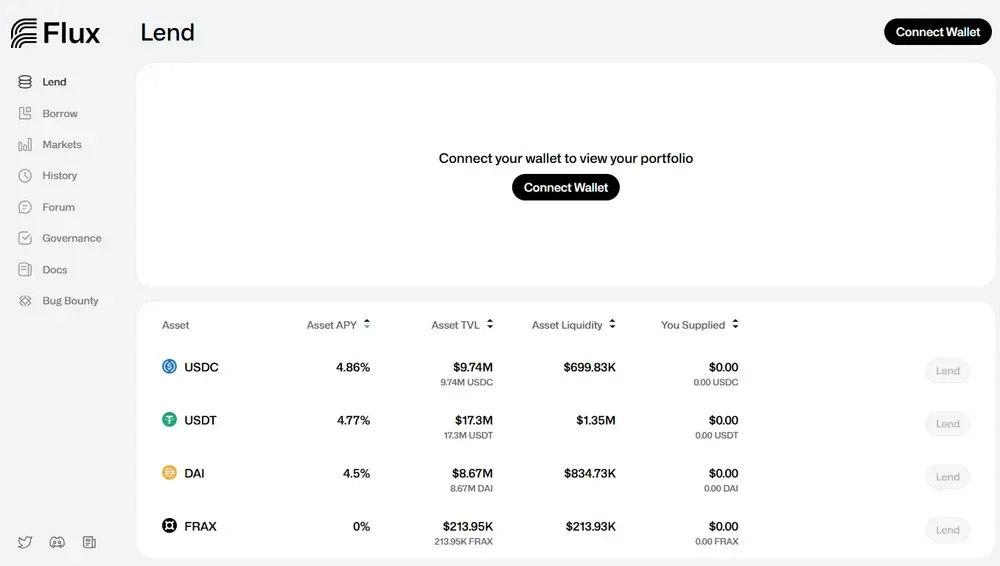
Task: Click the Forum chat bubble icon
Action: (25, 207)
